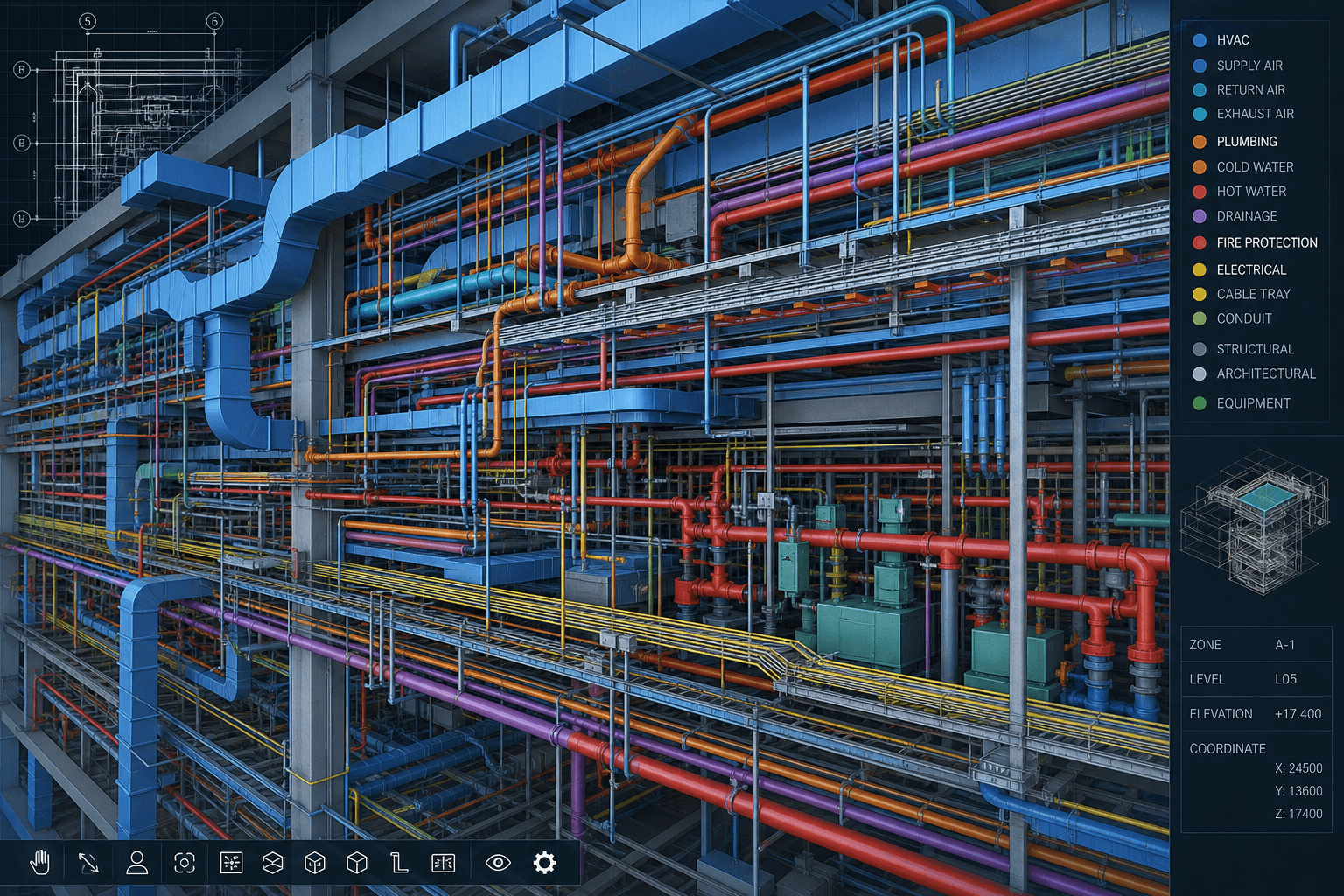Viewport: 1344px width, 896px height.
Task: Click the X: 24500 coordinate value
Action: (1298, 768)
